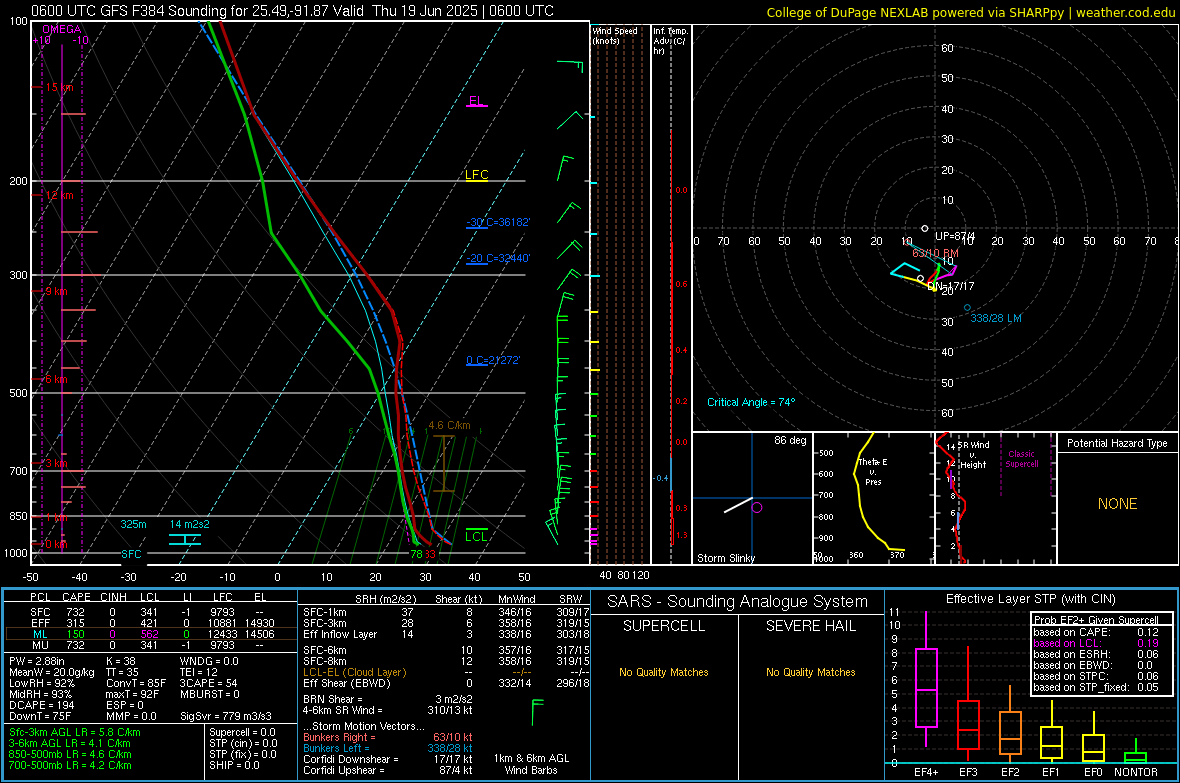
Task: Click the UP=87/4 hodograph label
Action: (x=954, y=236)
